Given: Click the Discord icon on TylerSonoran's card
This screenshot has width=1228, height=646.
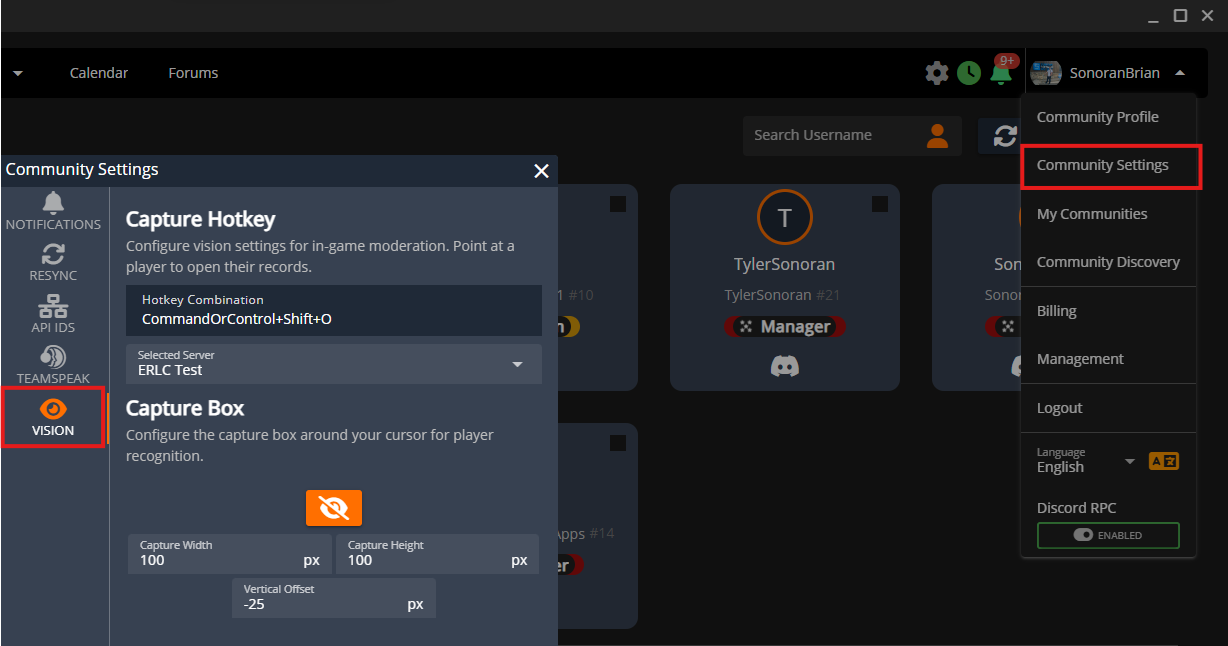Looking at the screenshot, I should click(784, 366).
